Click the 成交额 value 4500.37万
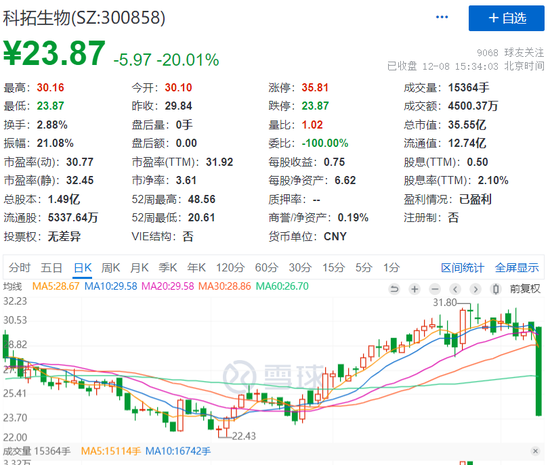 pyautogui.click(x=473, y=106)
